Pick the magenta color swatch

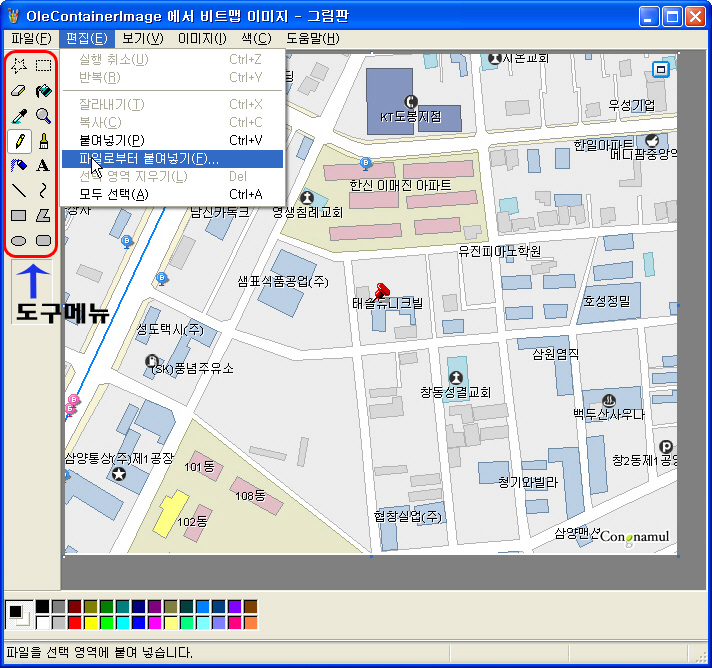(154, 622)
